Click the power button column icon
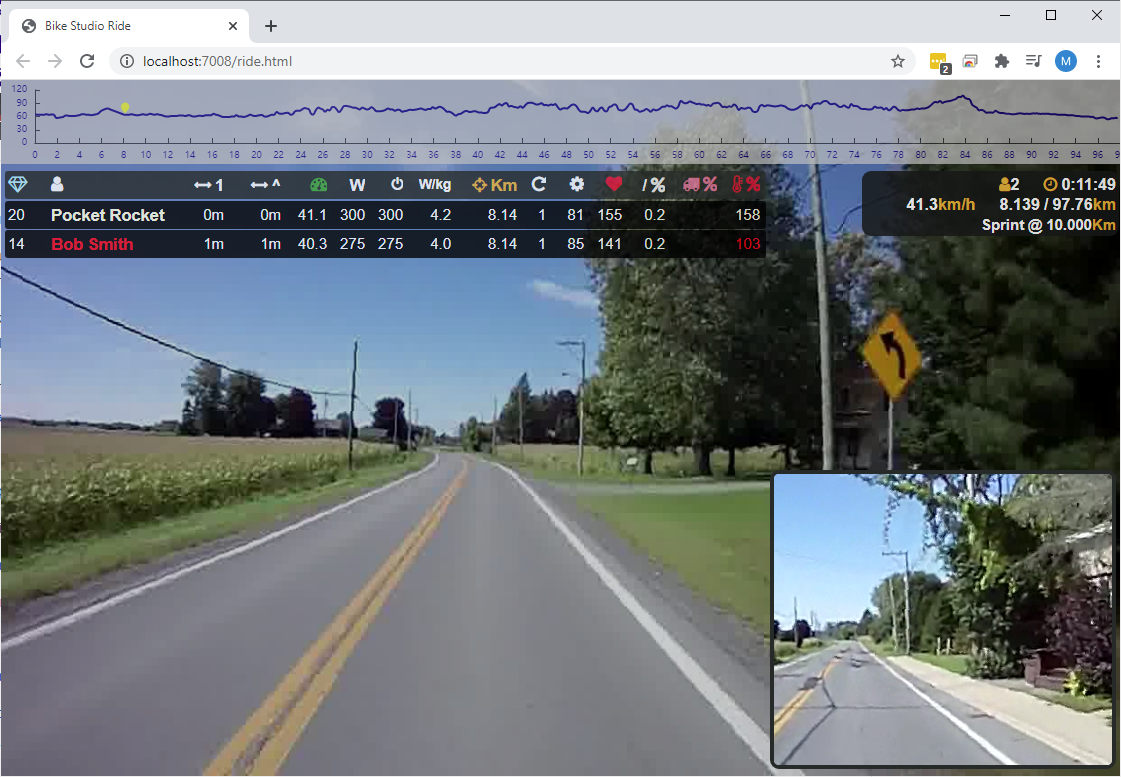Image resolution: width=1121 pixels, height=777 pixels. [397, 184]
